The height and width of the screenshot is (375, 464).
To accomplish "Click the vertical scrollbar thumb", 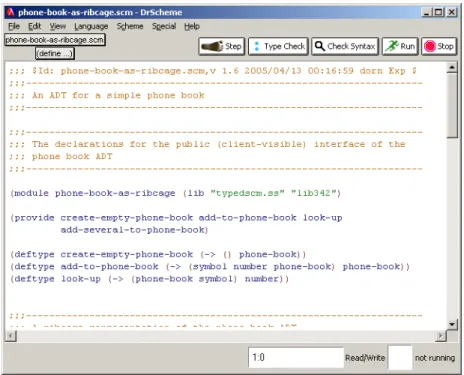I will 452,105.
